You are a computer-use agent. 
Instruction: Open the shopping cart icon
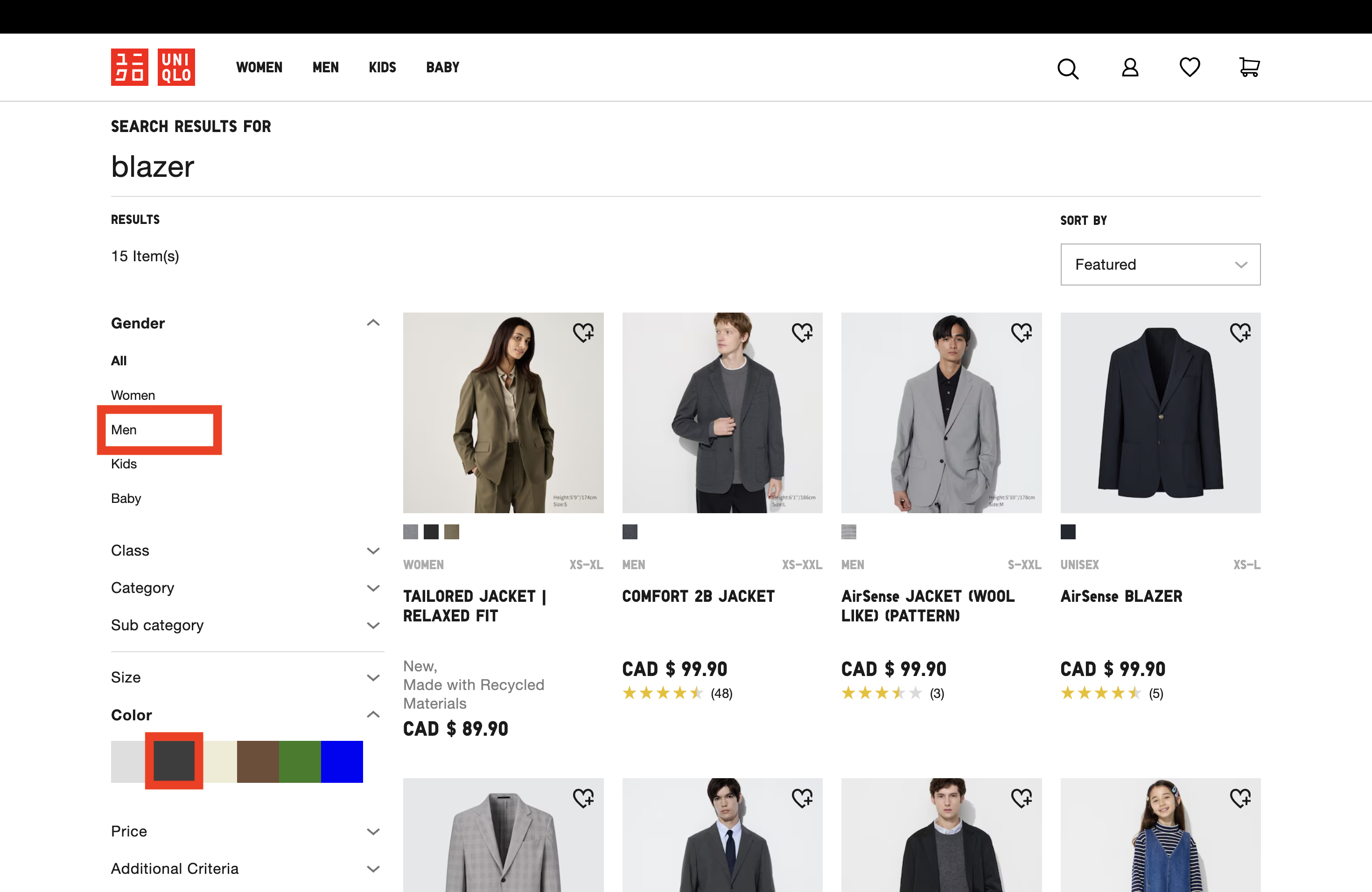1249,68
